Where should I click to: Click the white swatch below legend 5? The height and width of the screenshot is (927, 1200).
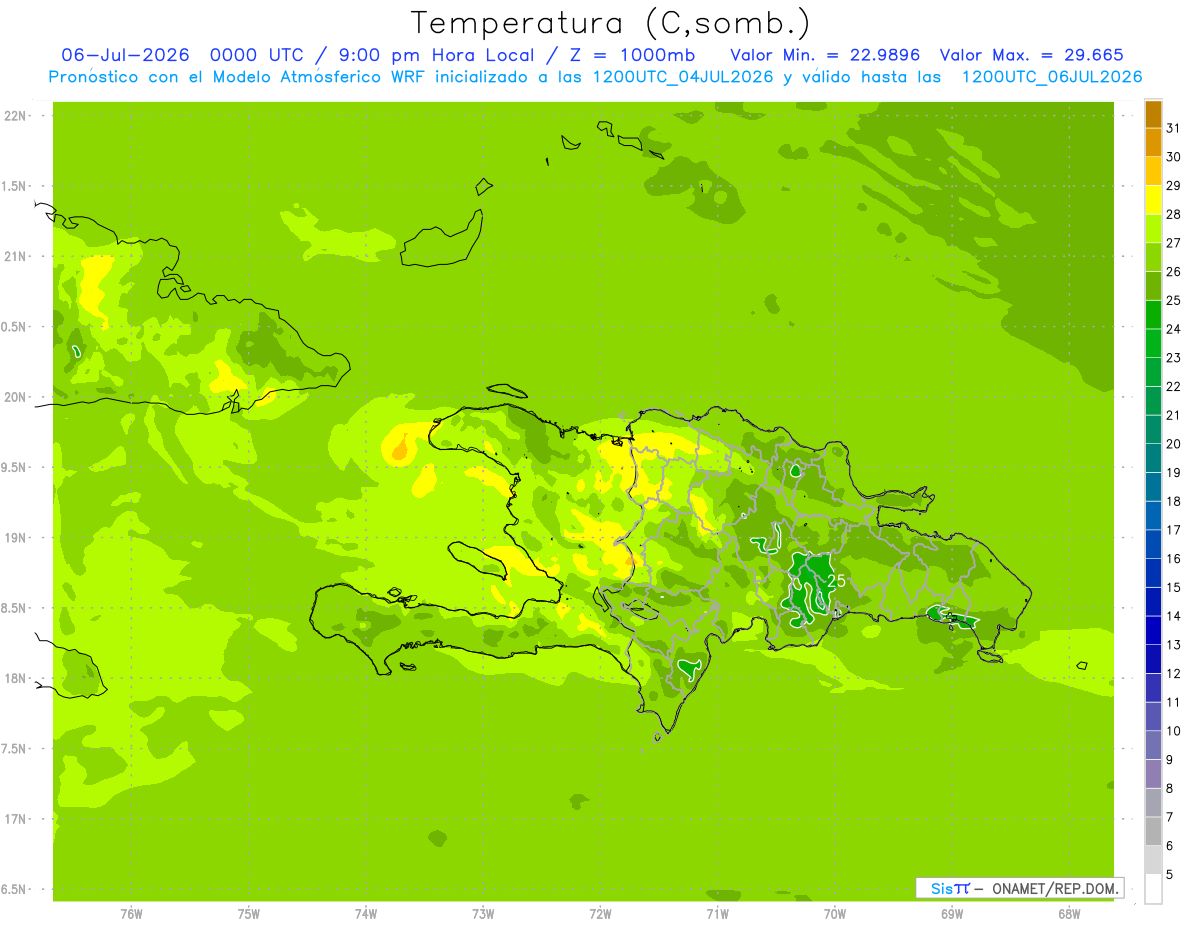[x=1153, y=888]
